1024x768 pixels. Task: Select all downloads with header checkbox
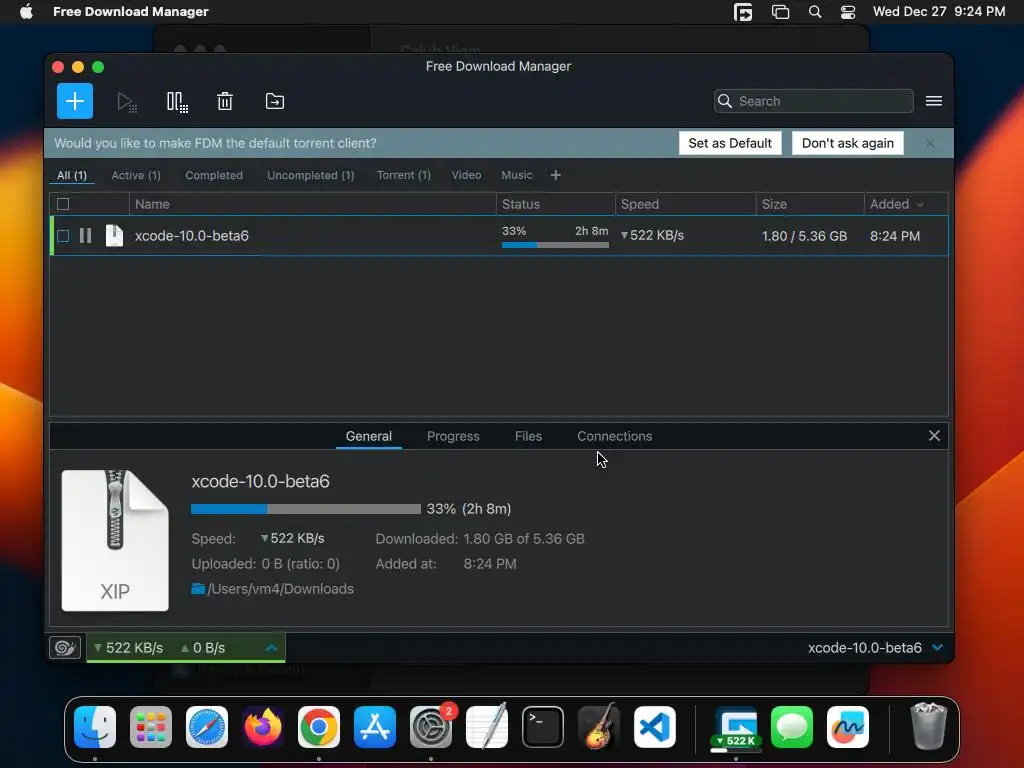point(63,204)
